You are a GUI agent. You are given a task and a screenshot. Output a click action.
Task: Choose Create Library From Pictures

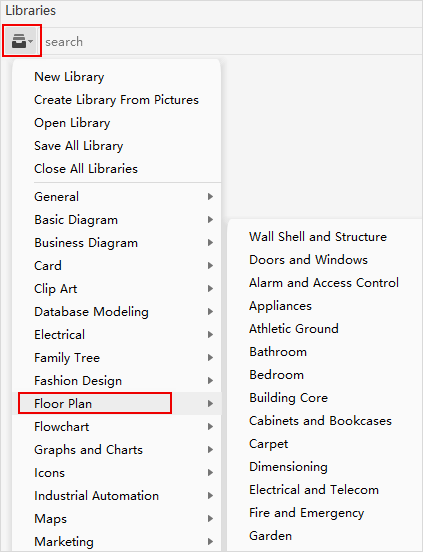[116, 100]
